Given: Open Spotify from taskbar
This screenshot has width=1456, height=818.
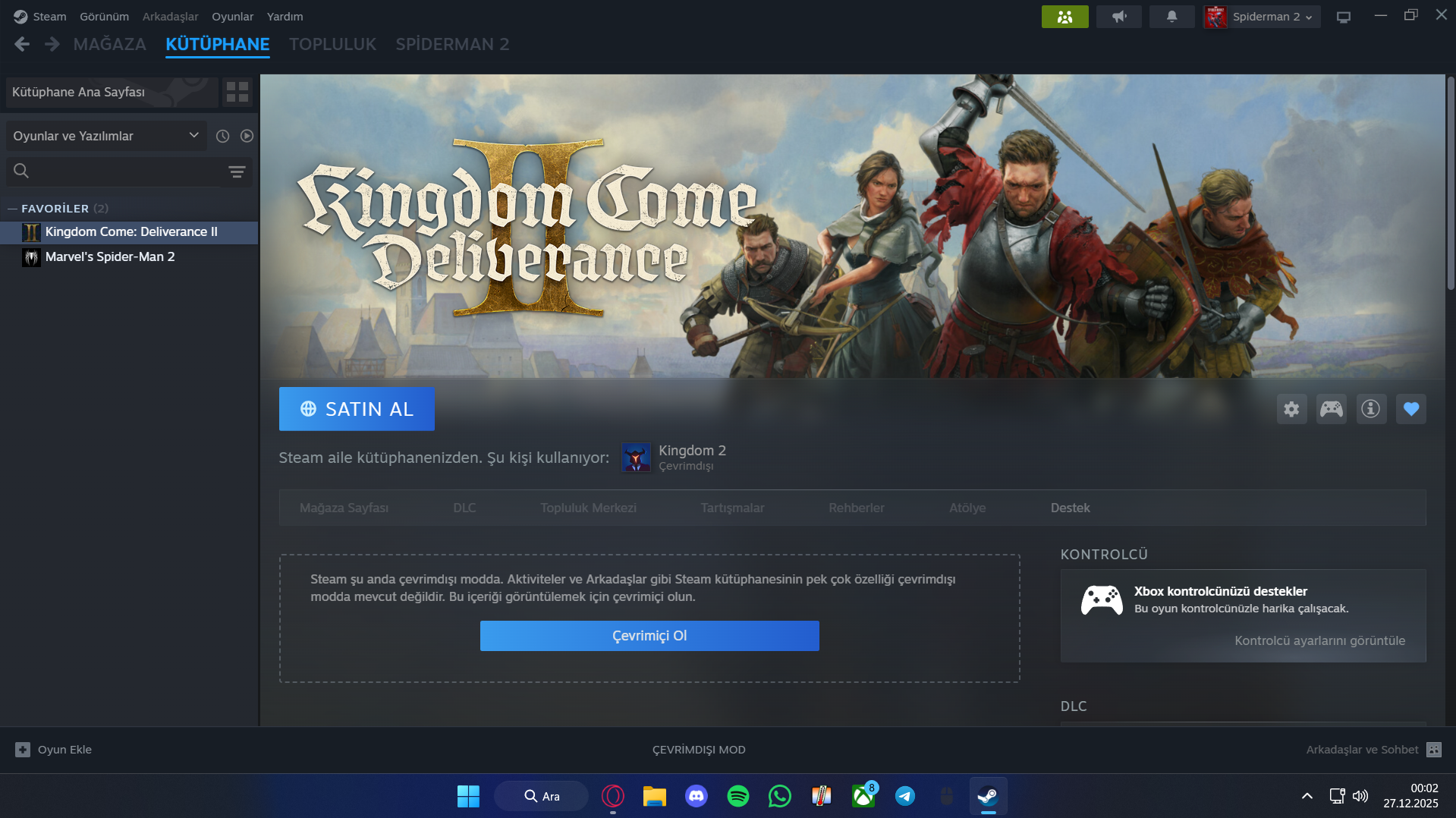Looking at the screenshot, I should 737,796.
